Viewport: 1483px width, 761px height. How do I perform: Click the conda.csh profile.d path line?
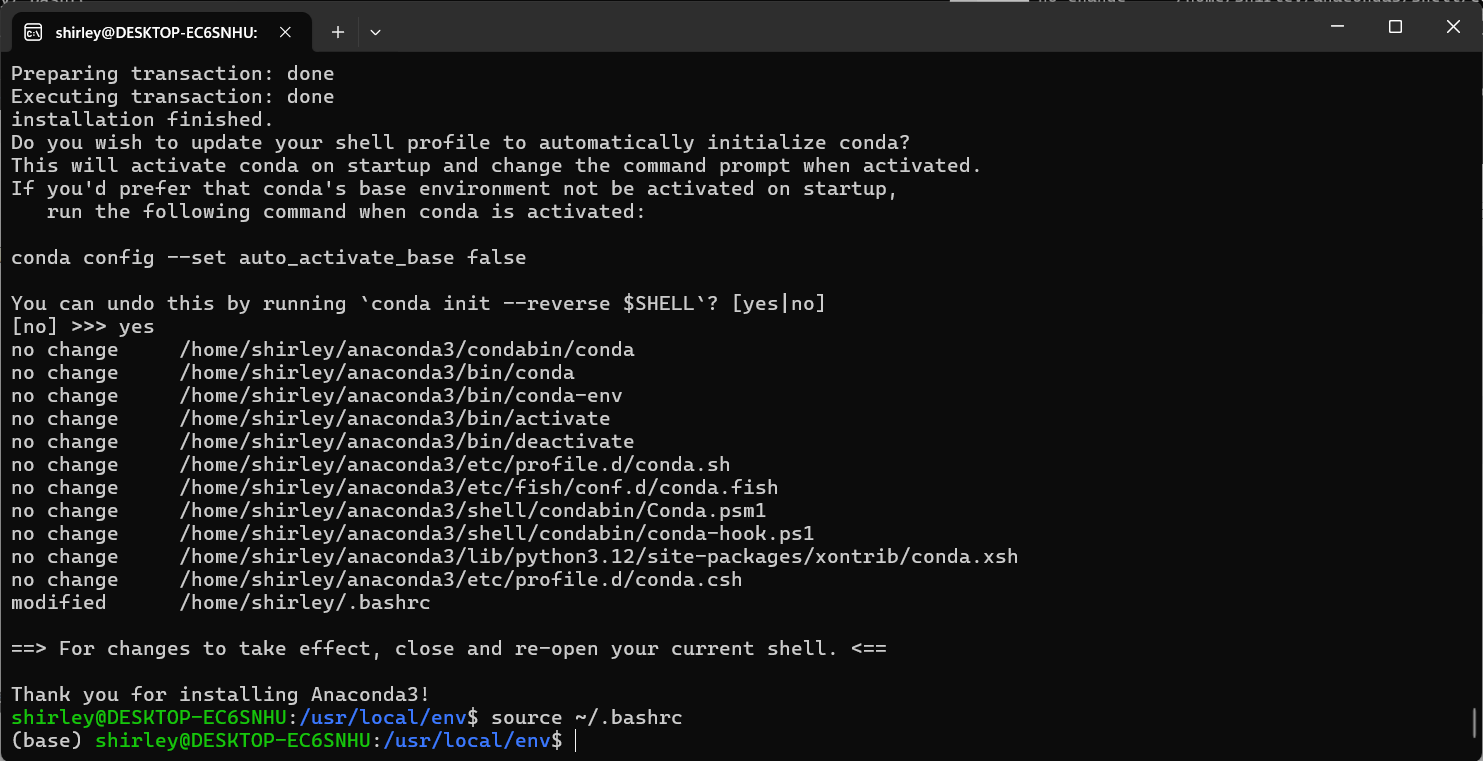460,579
